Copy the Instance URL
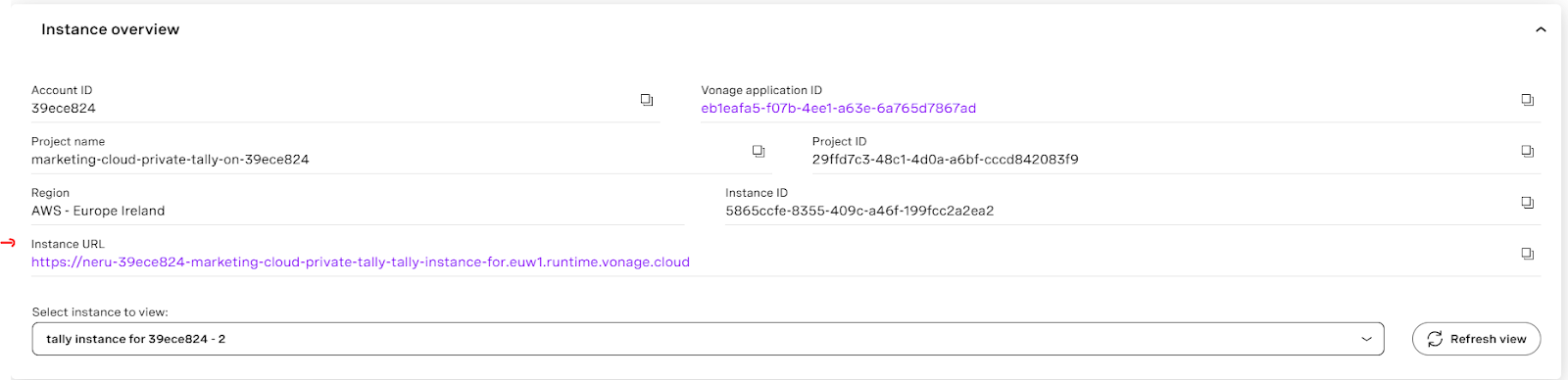 coord(1527,254)
